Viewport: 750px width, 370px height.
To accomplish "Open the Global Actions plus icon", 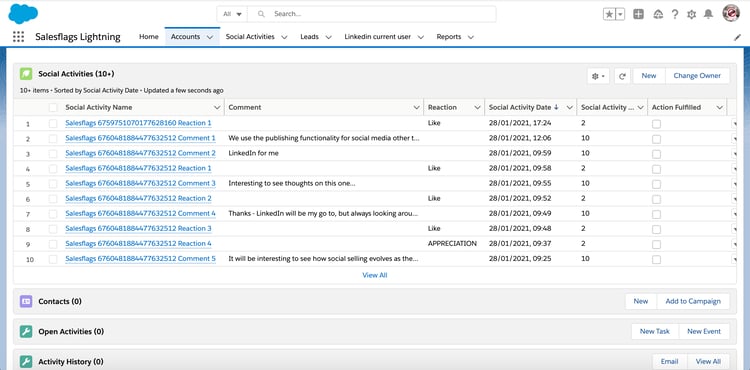I will coord(638,14).
